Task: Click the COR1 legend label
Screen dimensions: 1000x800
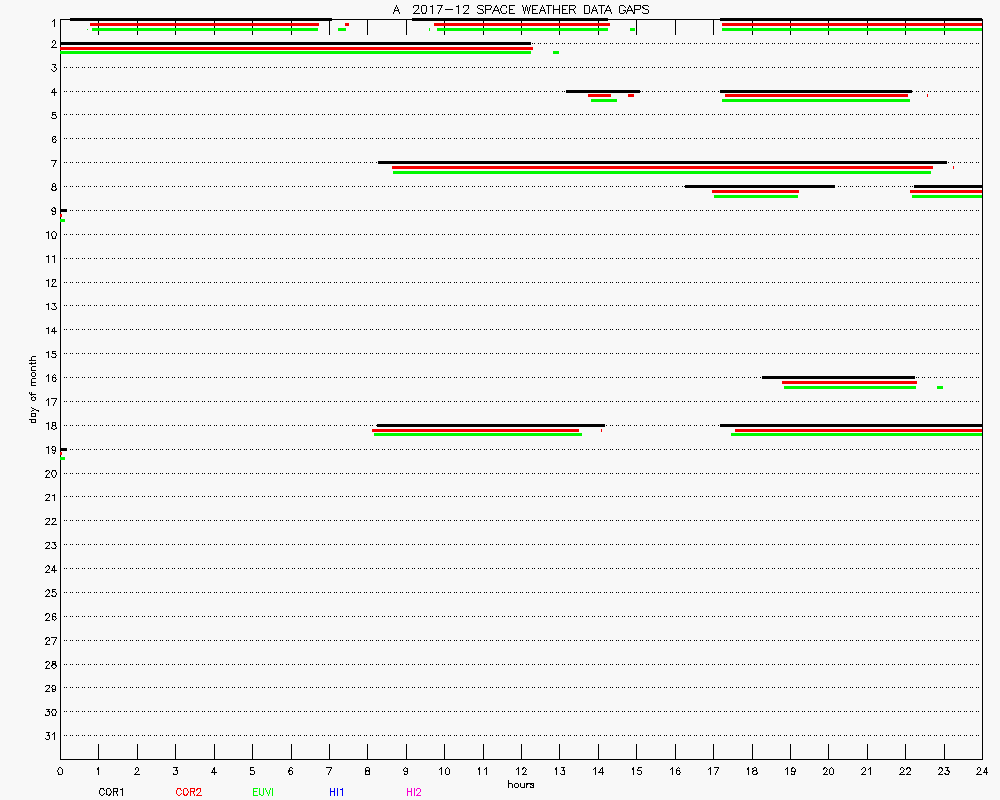Action: [x=110, y=792]
